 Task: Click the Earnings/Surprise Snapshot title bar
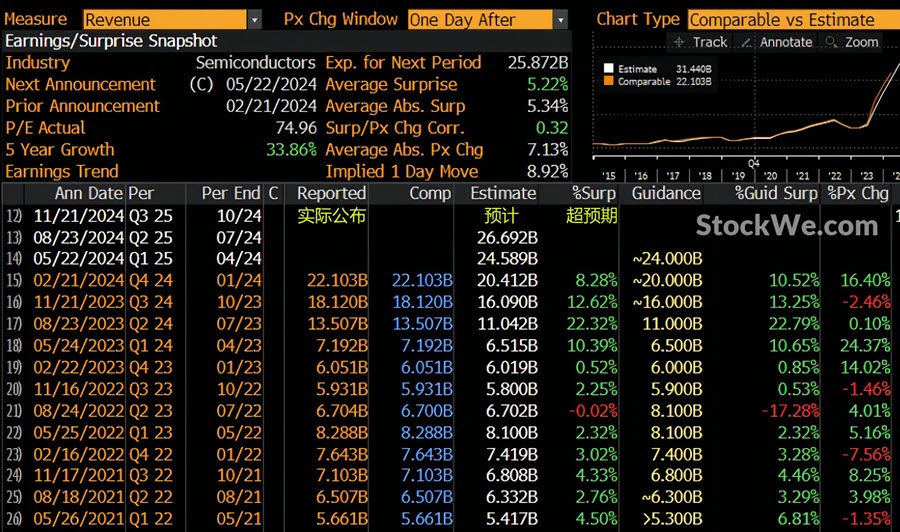[286, 41]
